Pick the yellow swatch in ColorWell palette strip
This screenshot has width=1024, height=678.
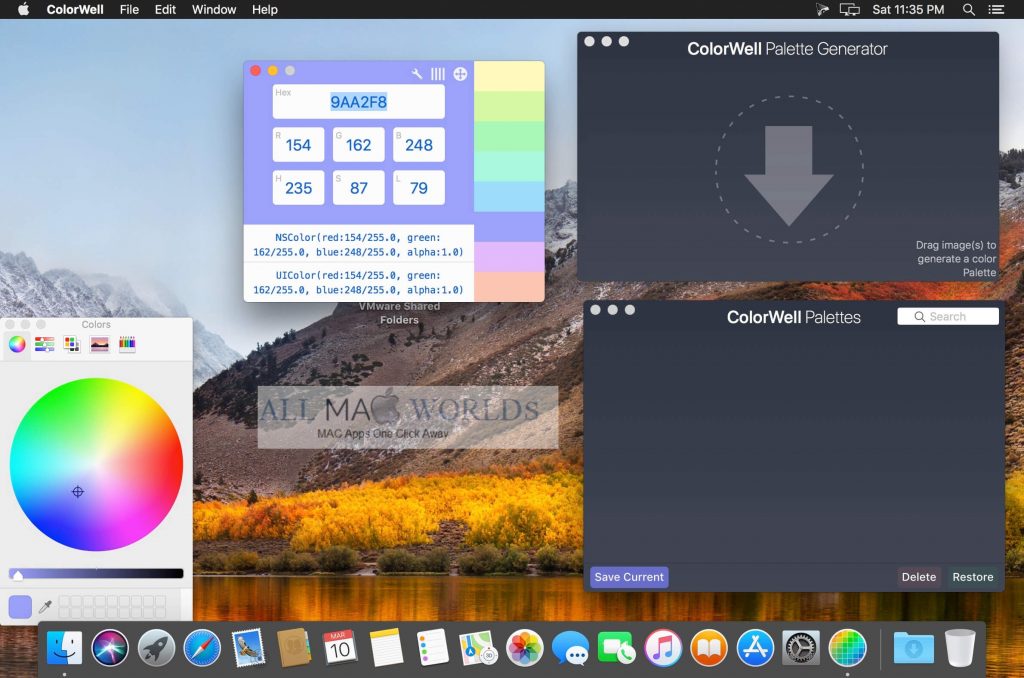click(x=509, y=76)
